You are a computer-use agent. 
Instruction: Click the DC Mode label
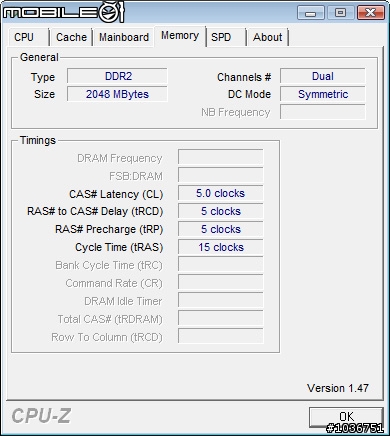click(x=249, y=95)
